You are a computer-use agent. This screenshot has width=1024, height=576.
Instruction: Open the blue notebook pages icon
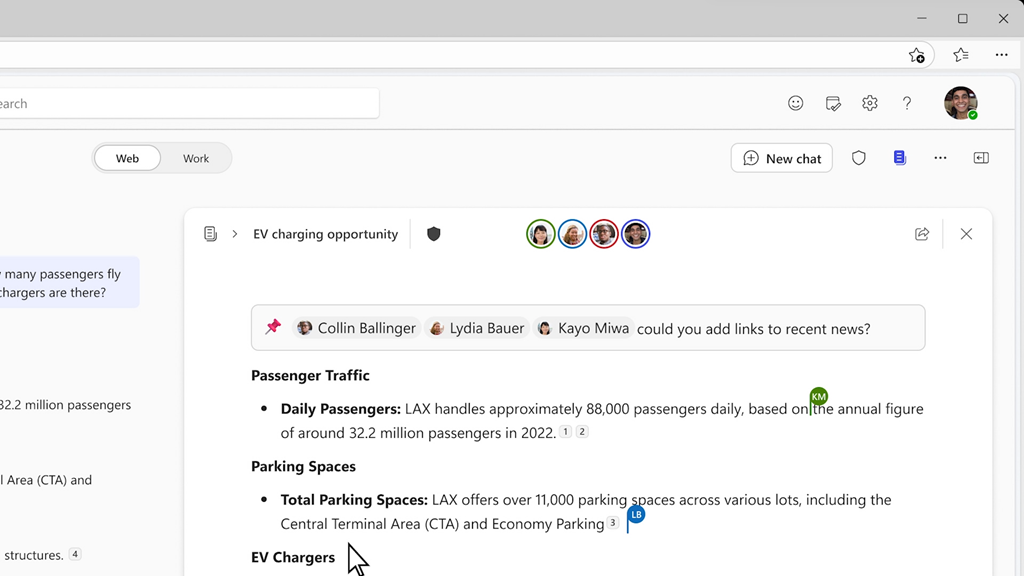coord(900,158)
